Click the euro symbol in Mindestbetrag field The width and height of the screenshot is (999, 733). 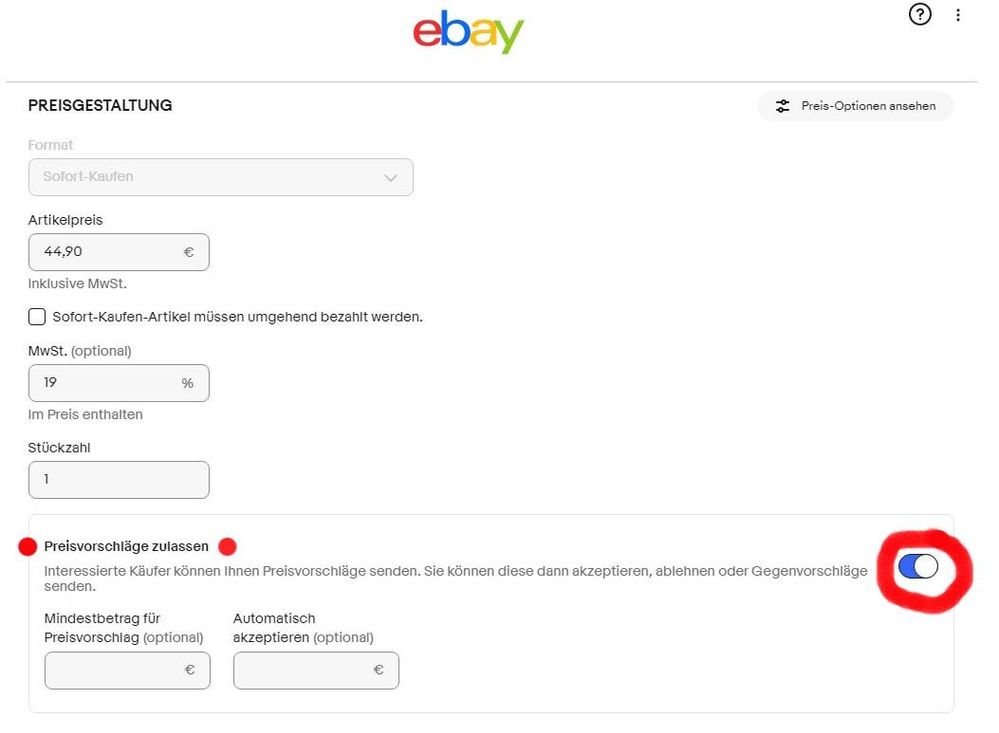point(189,670)
